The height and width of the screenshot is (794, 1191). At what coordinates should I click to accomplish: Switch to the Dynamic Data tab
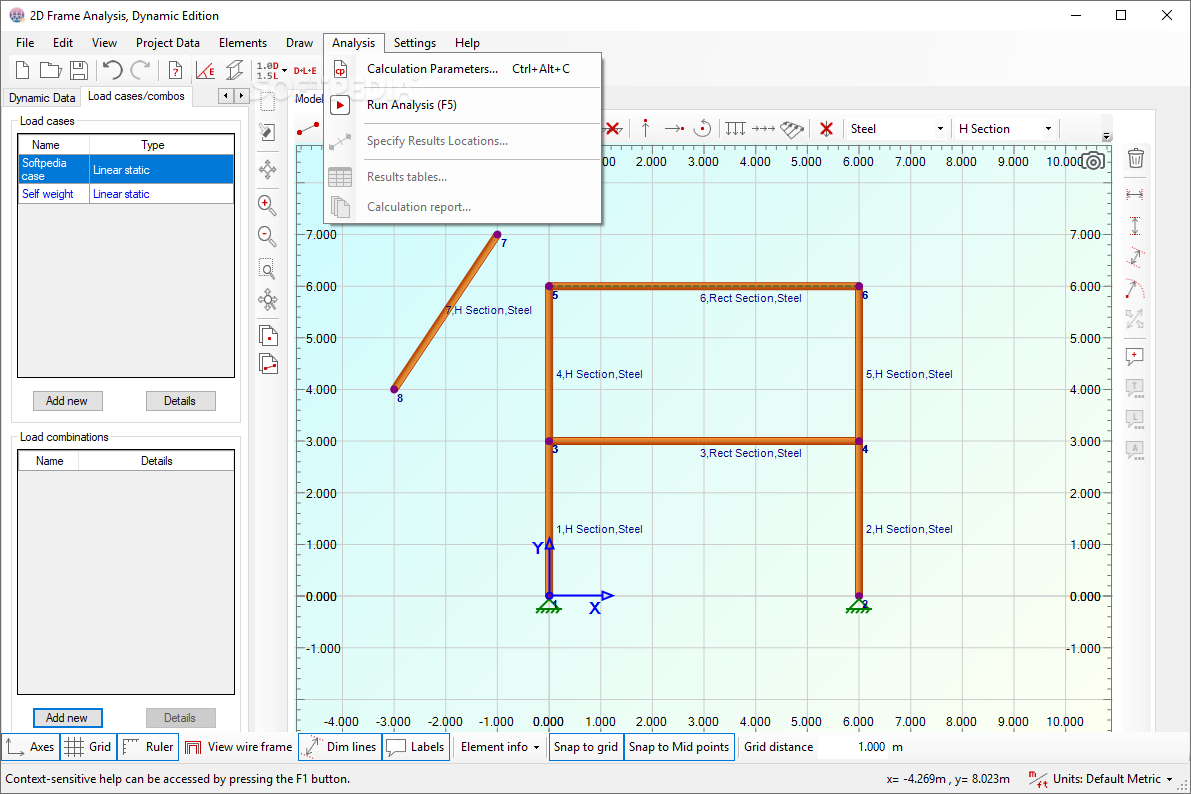[x=43, y=97]
